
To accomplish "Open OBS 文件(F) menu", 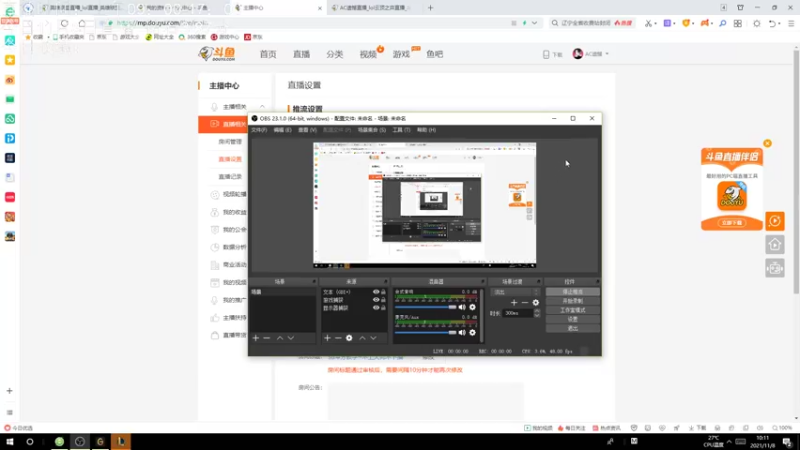I will point(259,130).
